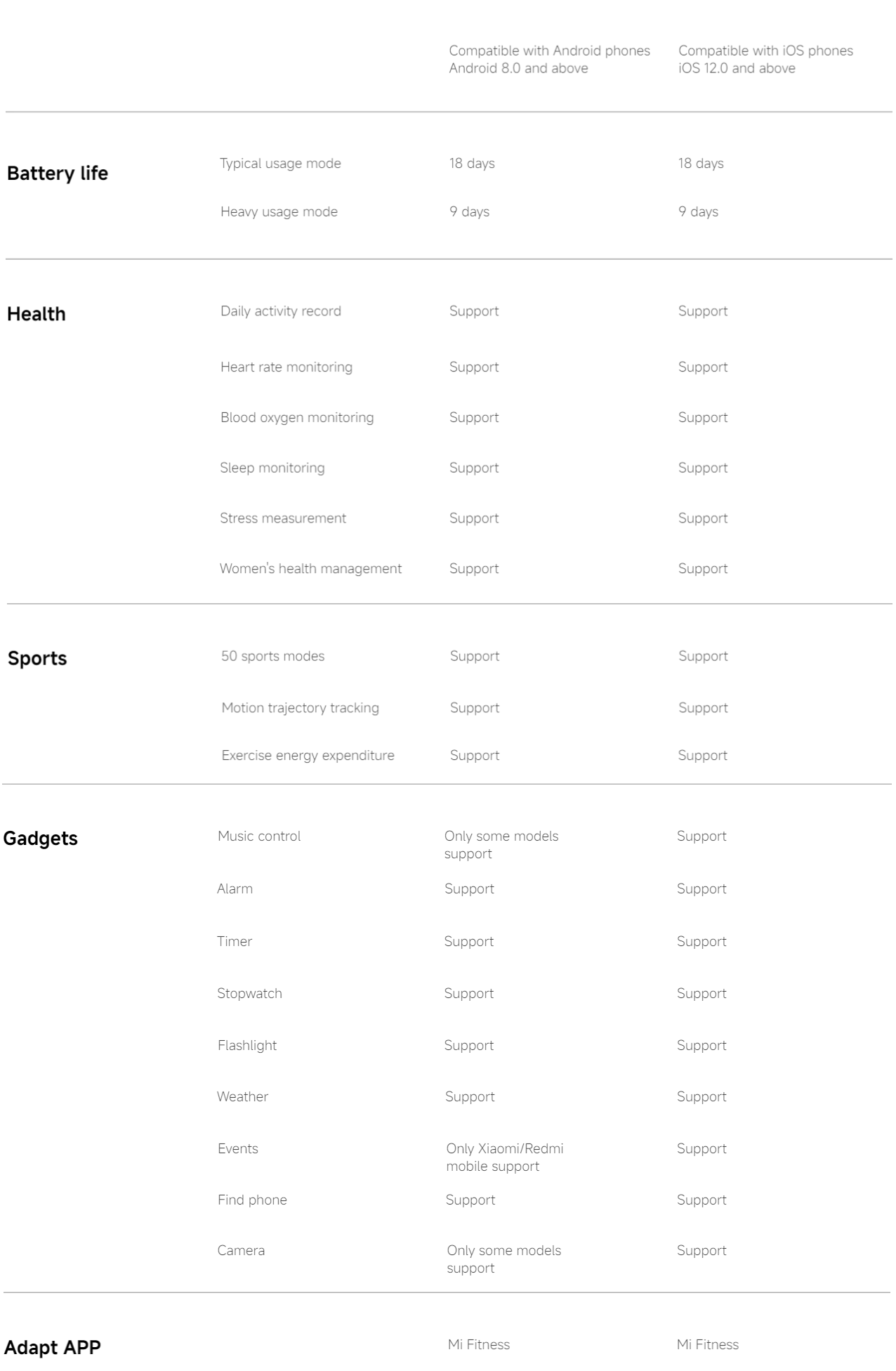896x1371 pixels.
Task: Click Mi Fitness under the iOS column
Action: pyautogui.click(x=708, y=1345)
